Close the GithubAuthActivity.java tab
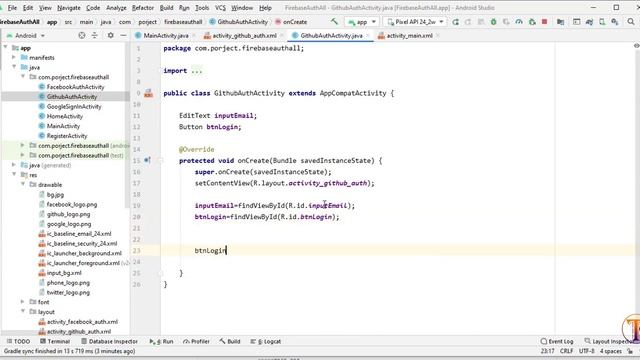The image size is (640, 360). (368, 36)
